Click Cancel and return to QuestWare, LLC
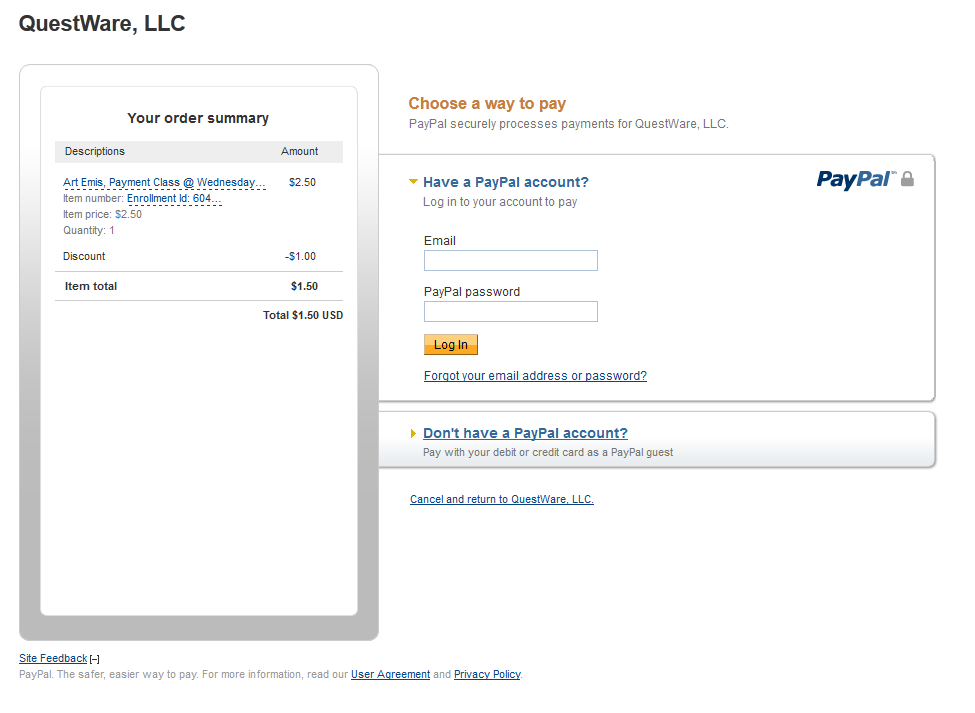Viewport: 975px width, 713px height. coord(501,499)
